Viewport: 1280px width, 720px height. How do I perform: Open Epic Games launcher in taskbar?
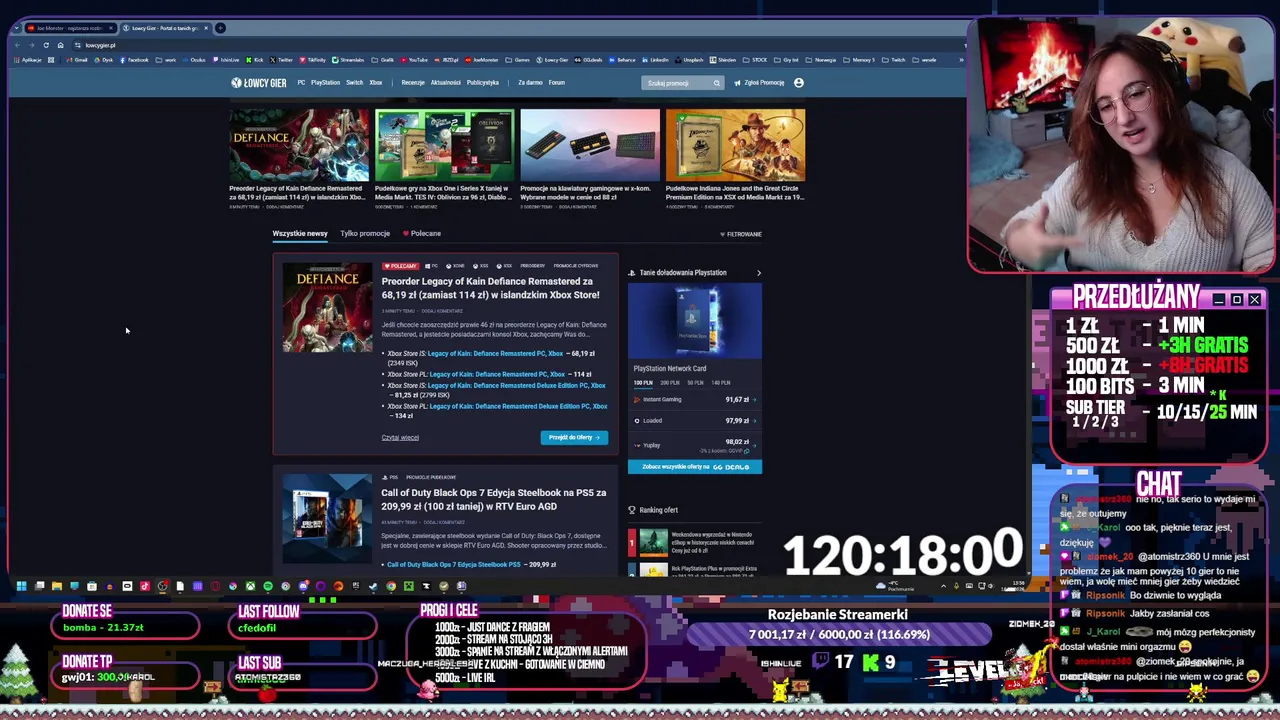click(355, 586)
